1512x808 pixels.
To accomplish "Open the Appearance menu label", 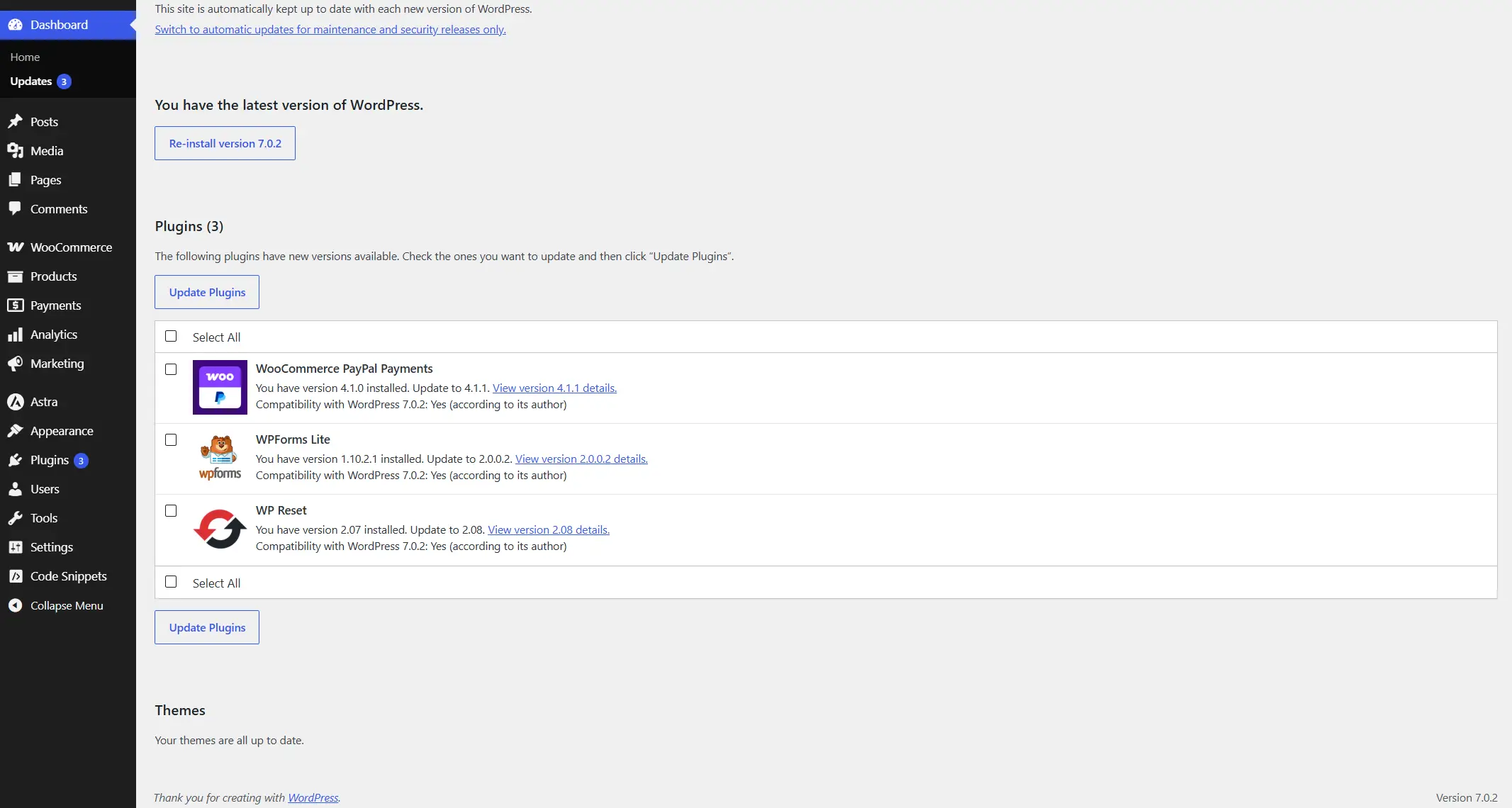I will point(62,431).
